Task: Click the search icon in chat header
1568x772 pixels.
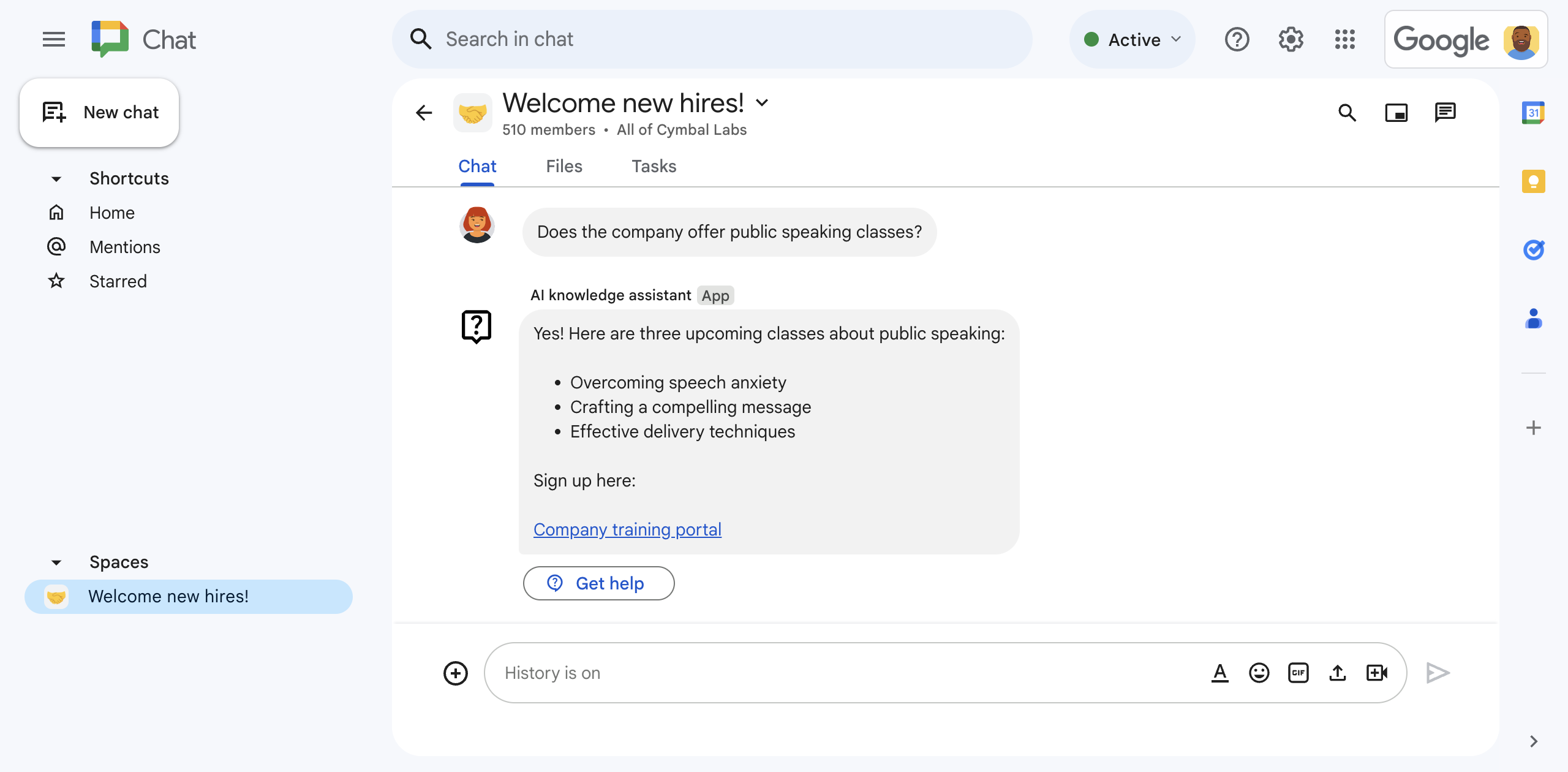Action: click(1350, 111)
